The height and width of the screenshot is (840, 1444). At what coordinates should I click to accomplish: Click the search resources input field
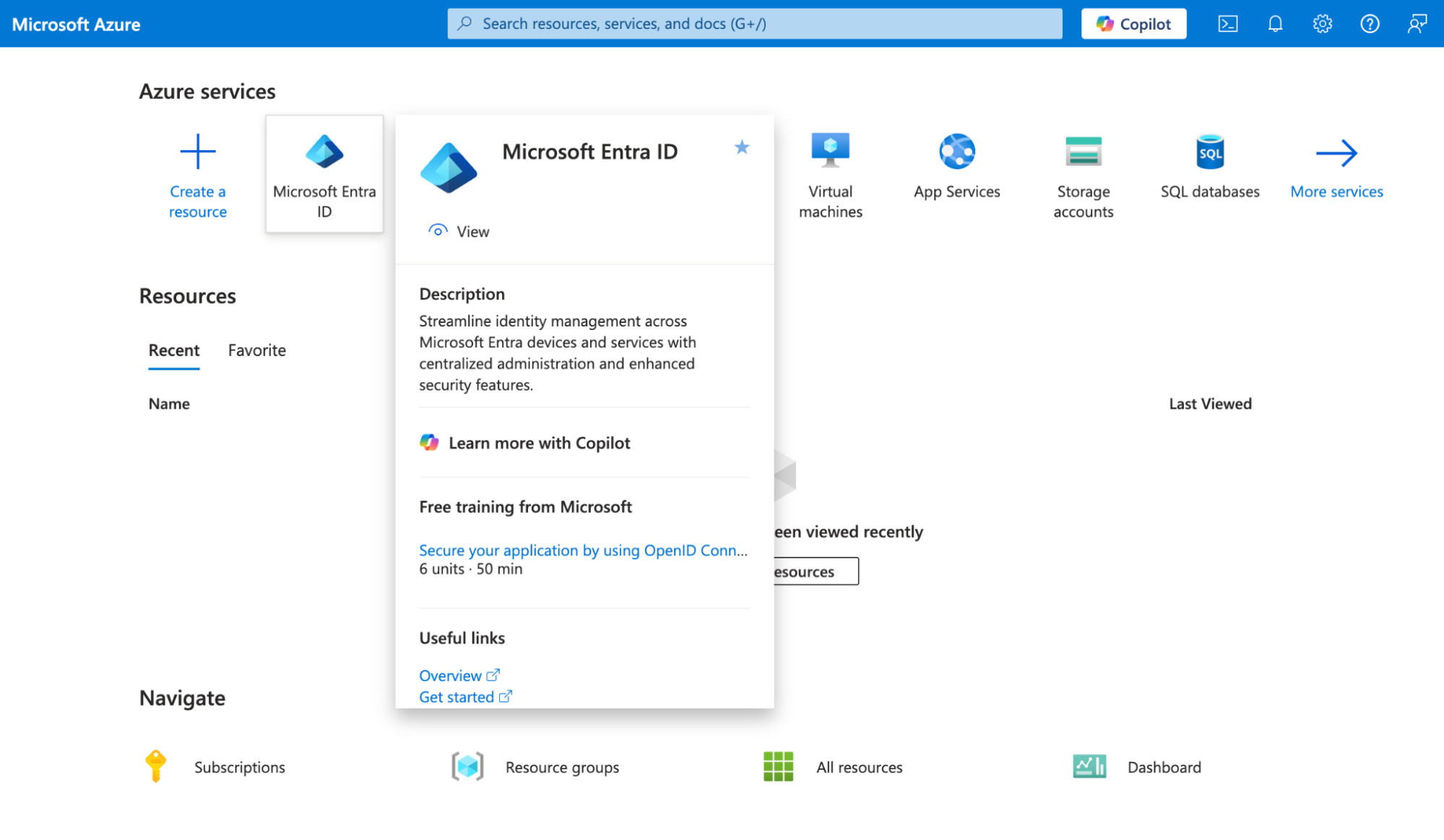pyautogui.click(x=754, y=24)
